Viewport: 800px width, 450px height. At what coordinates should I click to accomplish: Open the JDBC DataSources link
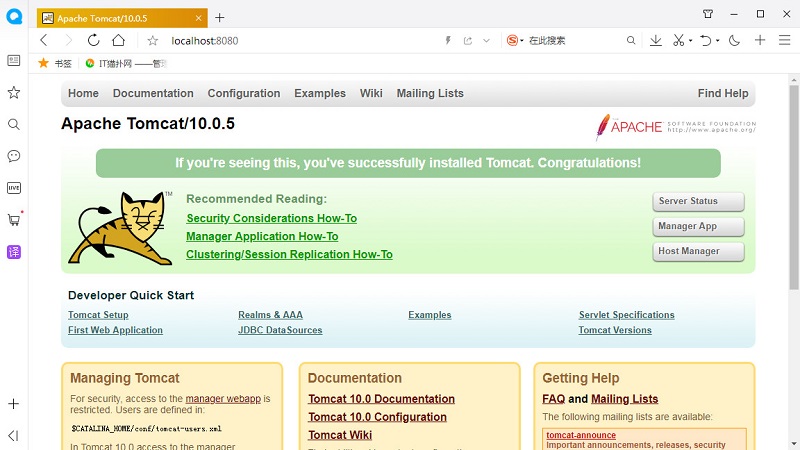pyautogui.click(x=280, y=330)
